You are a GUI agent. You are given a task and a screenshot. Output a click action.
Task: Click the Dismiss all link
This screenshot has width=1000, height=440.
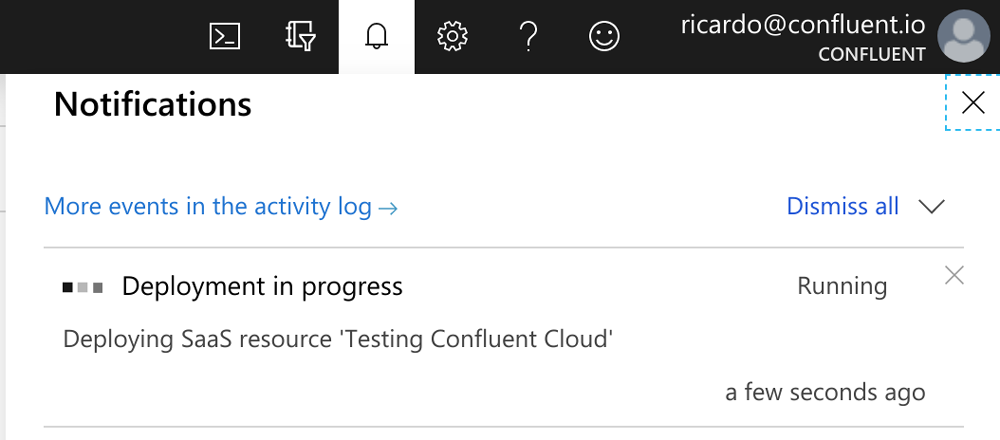tap(842, 206)
